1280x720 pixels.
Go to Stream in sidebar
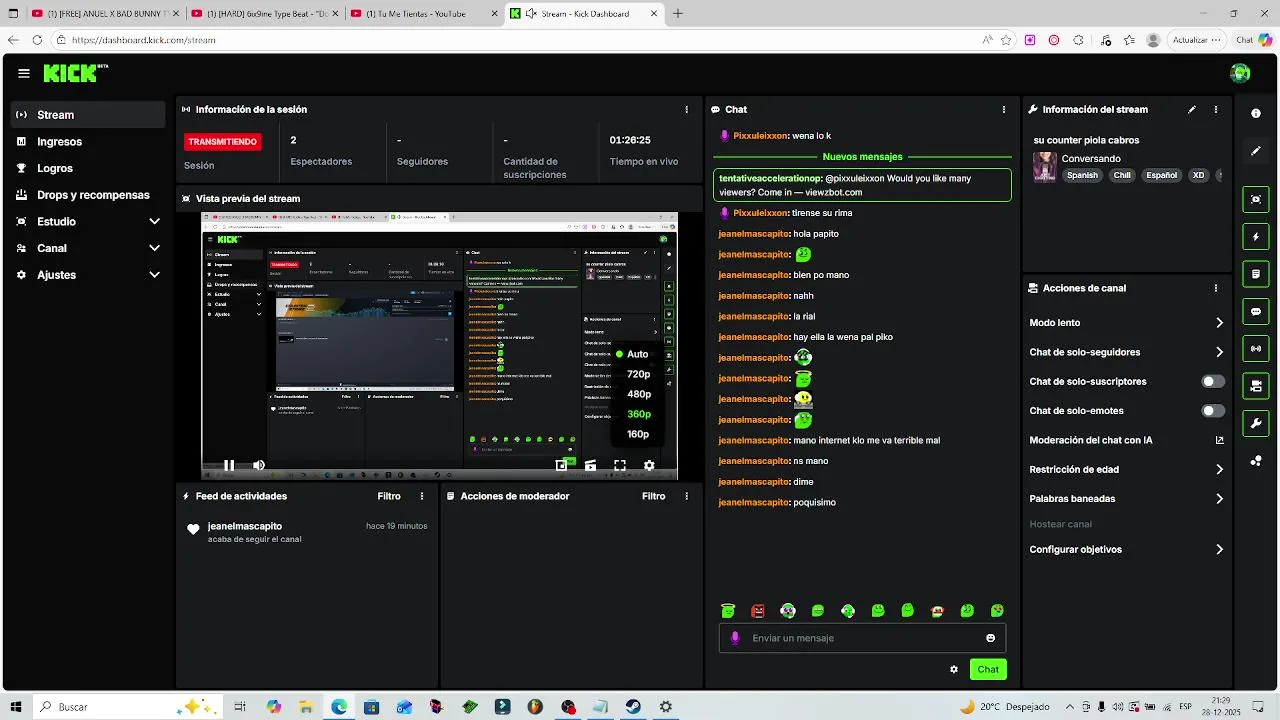[88, 115]
